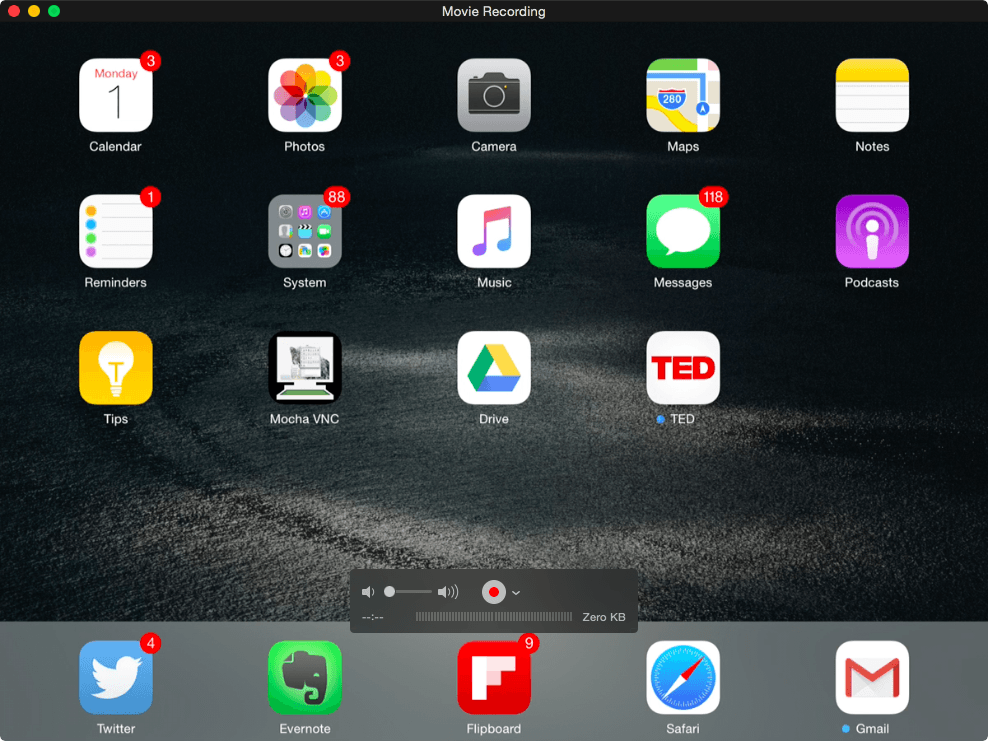Open the Tips app
Screen dimensions: 988x741
[116, 367]
